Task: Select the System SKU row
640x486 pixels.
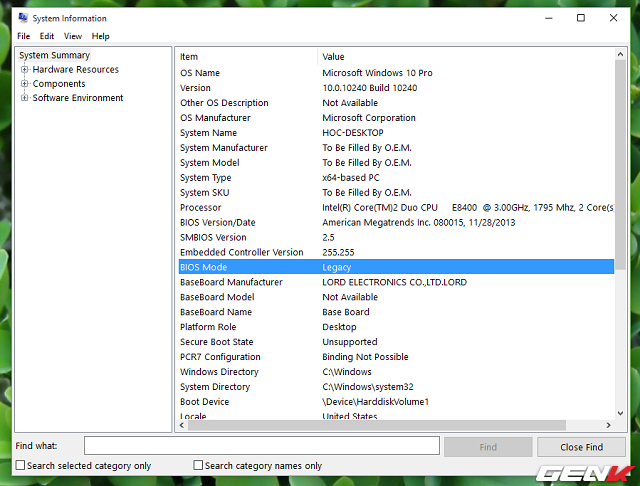Action: [396, 193]
